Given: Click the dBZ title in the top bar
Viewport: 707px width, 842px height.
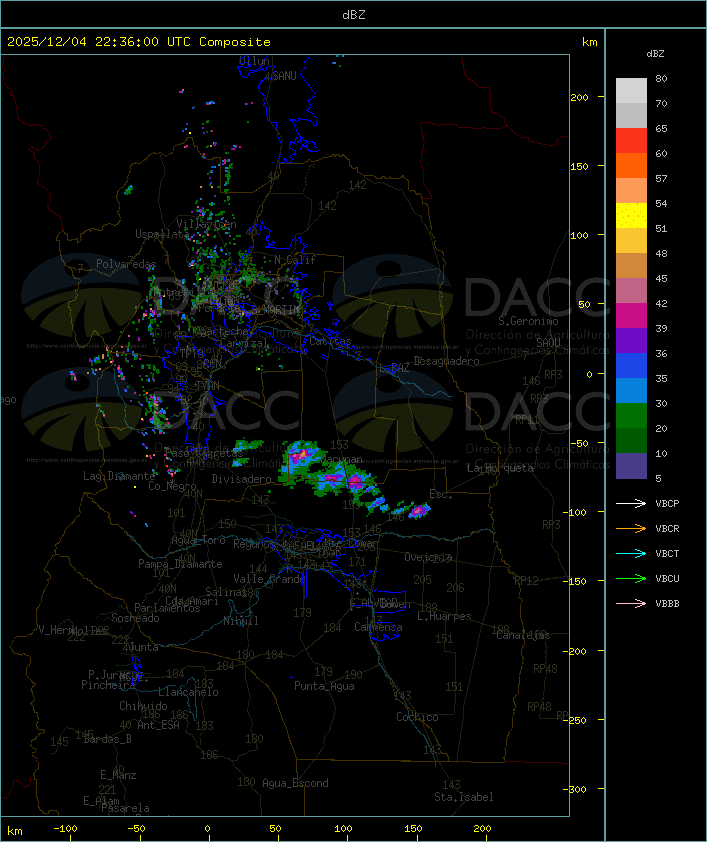Looking at the screenshot, I should click(x=354, y=14).
